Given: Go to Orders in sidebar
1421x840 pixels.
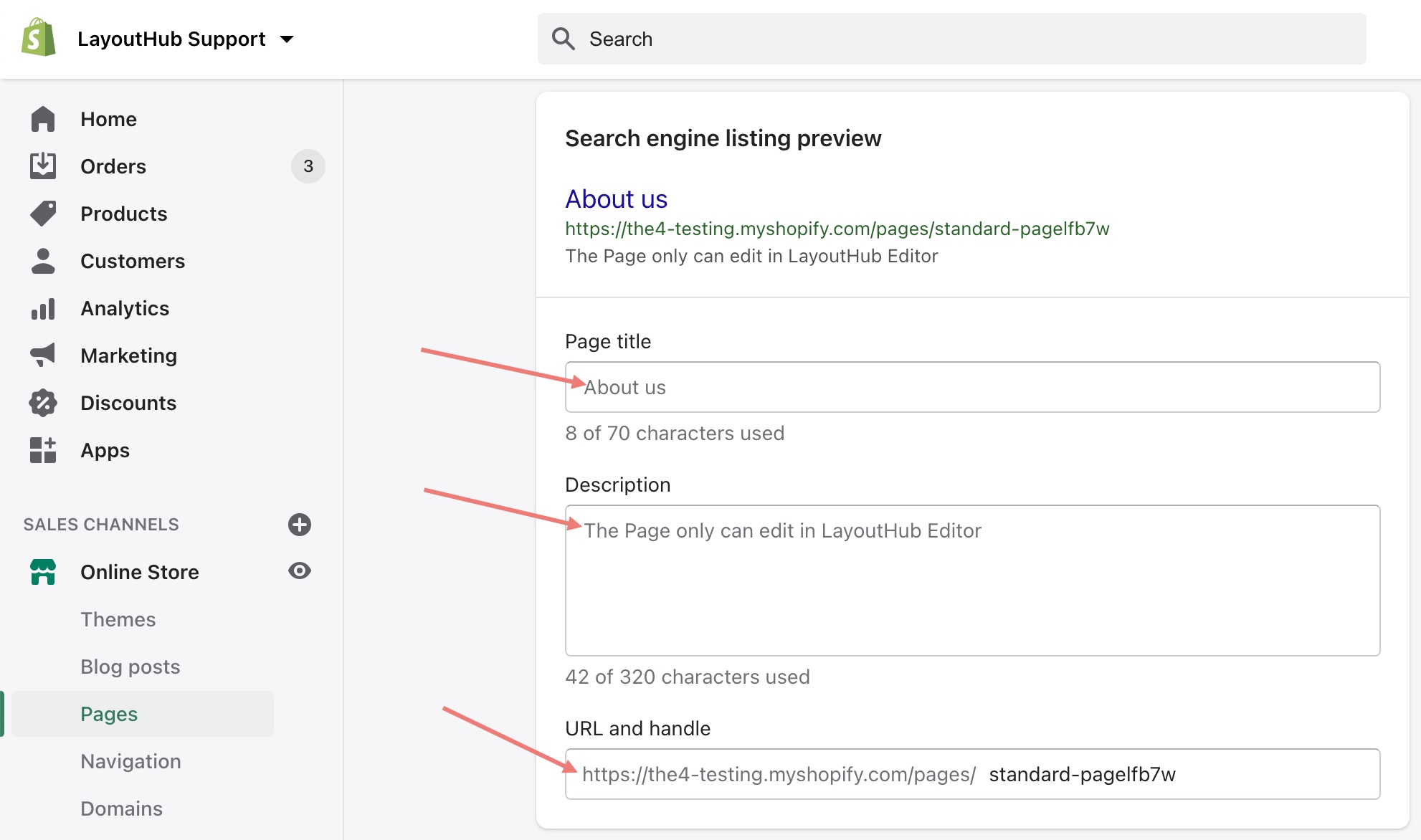Looking at the screenshot, I should [113, 166].
